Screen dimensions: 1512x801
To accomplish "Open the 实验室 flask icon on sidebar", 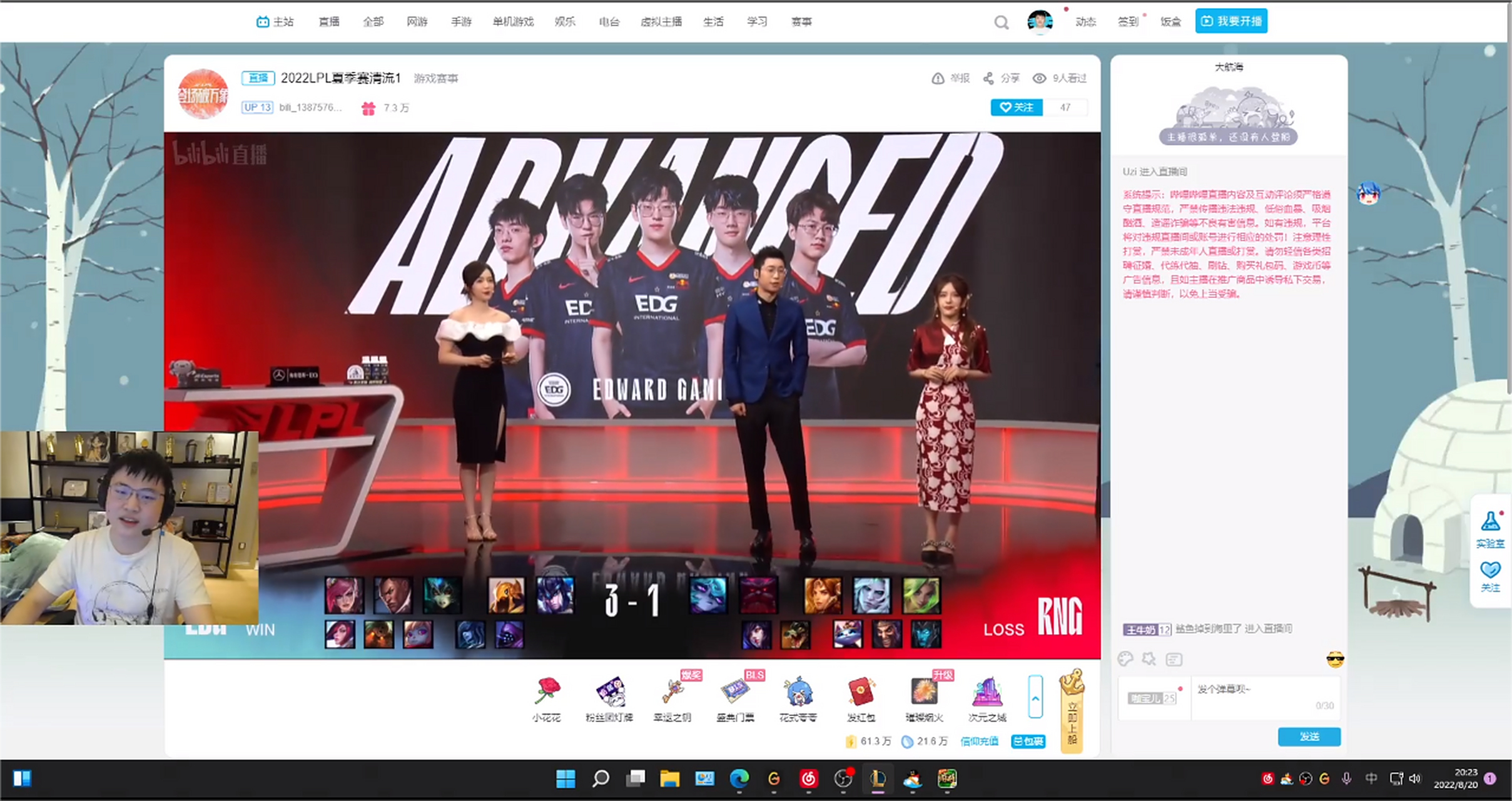I will (x=1490, y=521).
